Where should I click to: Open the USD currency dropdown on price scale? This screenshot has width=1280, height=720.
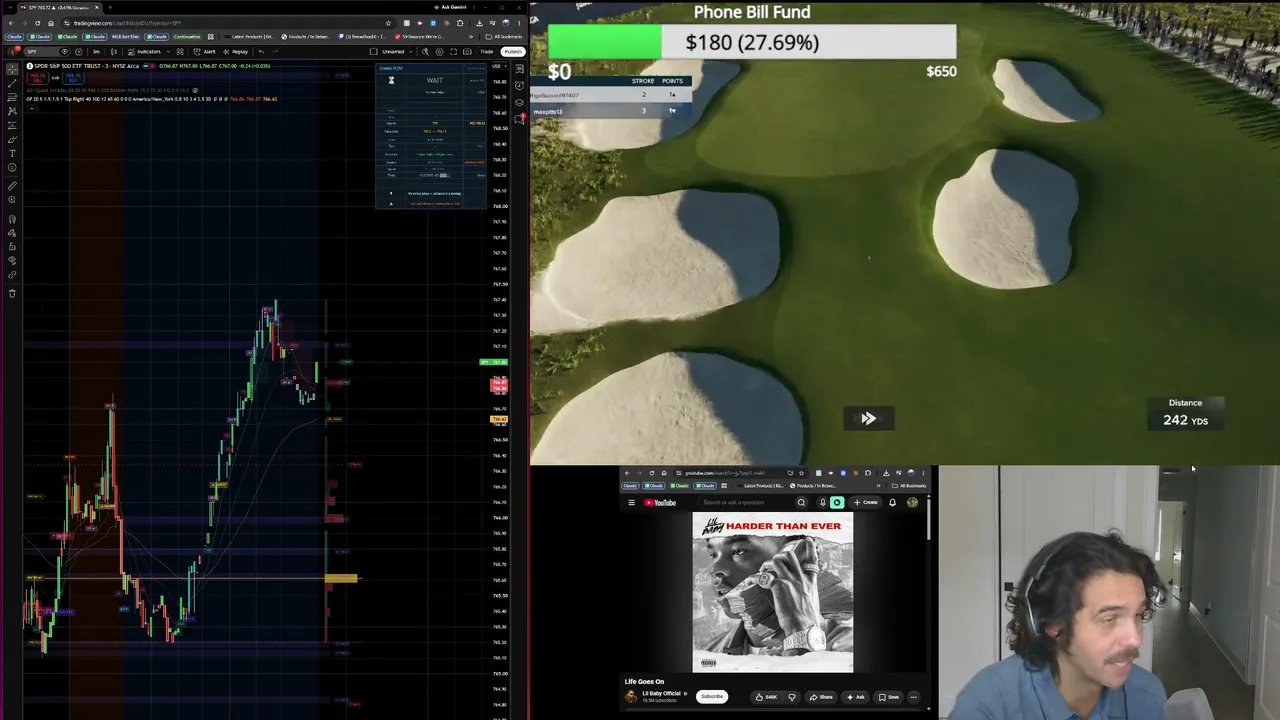click(x=498, y=66)
